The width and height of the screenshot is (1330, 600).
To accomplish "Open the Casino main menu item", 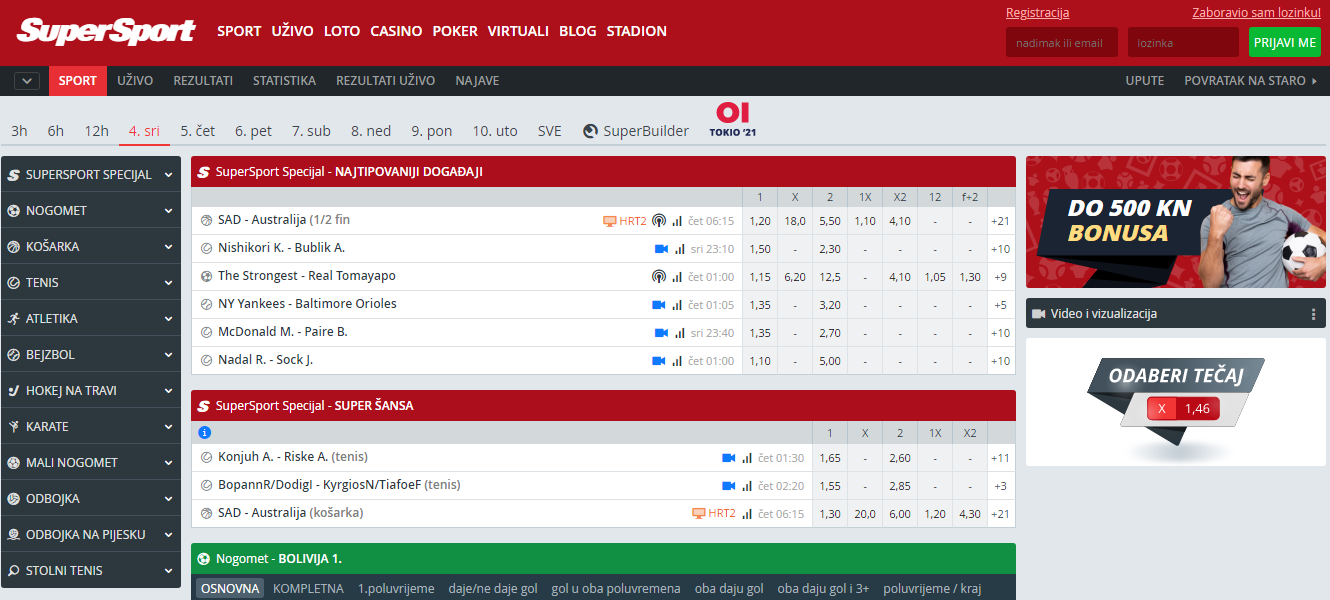I will pos(396,31).
